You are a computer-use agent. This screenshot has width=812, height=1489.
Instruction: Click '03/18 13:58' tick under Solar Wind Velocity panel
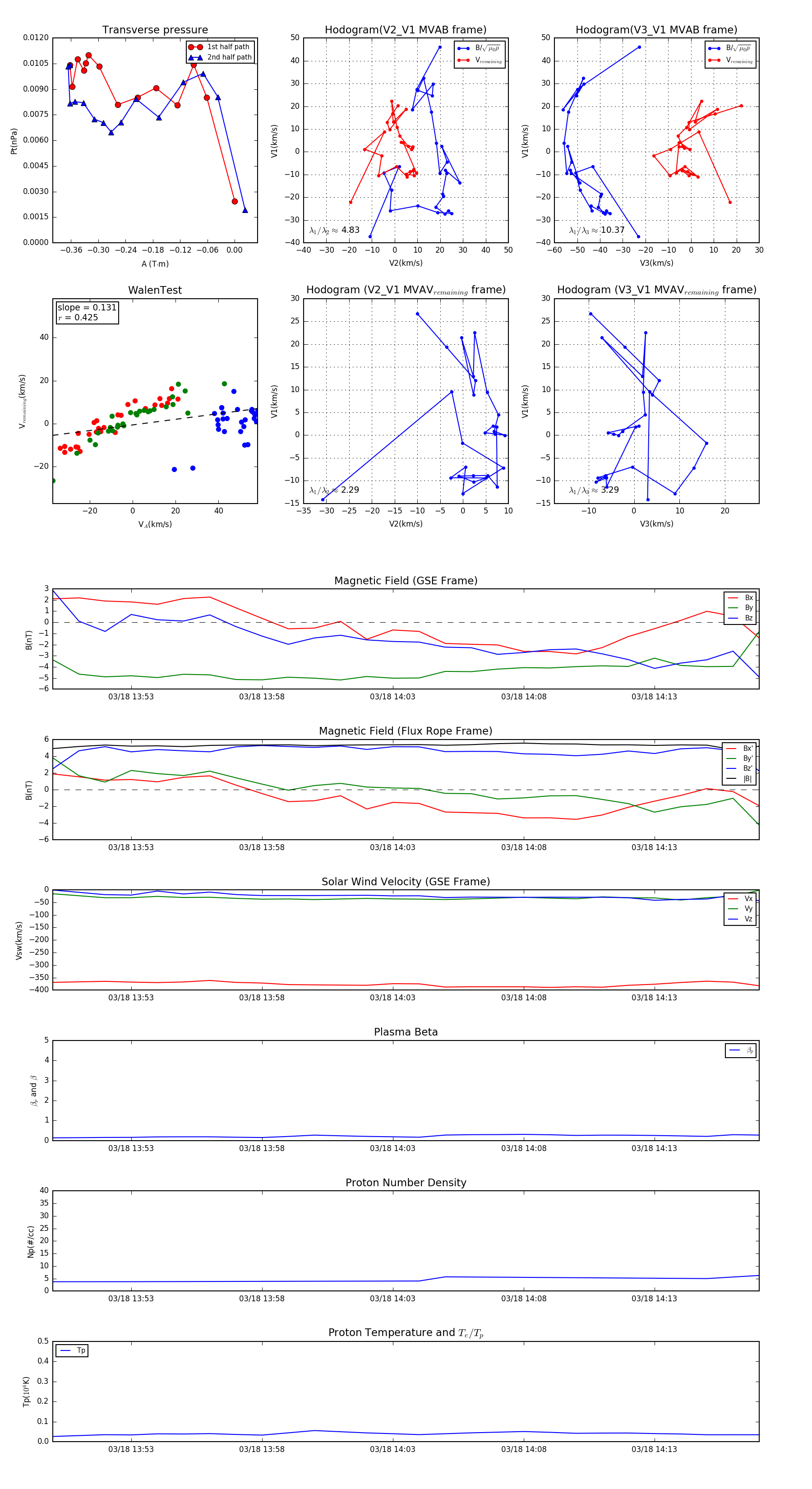(262, 998)
